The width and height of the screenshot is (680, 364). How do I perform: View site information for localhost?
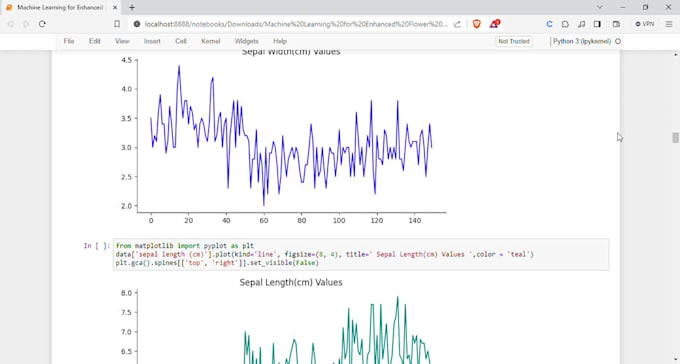[137, 24]
